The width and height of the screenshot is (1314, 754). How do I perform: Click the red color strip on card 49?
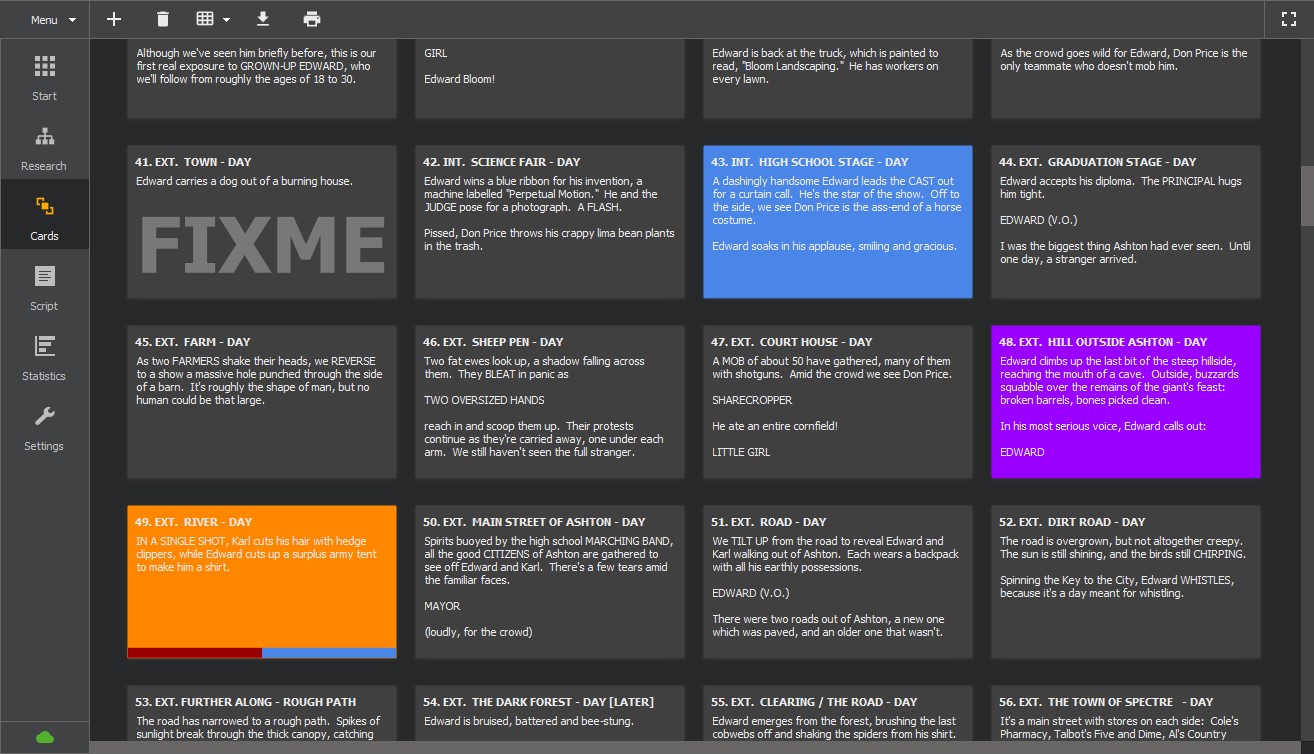pos(194,653)
